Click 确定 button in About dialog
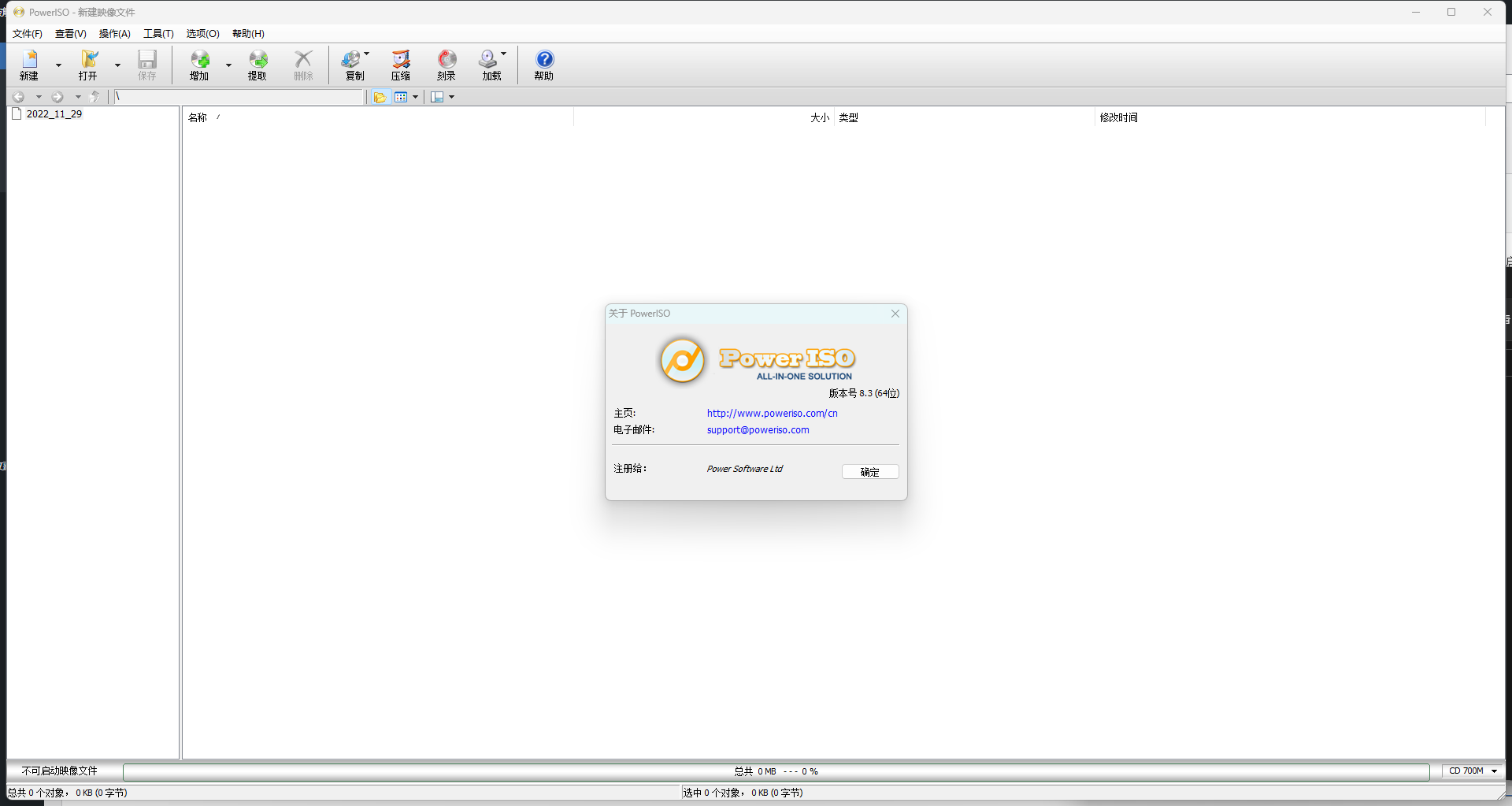 click(869, 472)
